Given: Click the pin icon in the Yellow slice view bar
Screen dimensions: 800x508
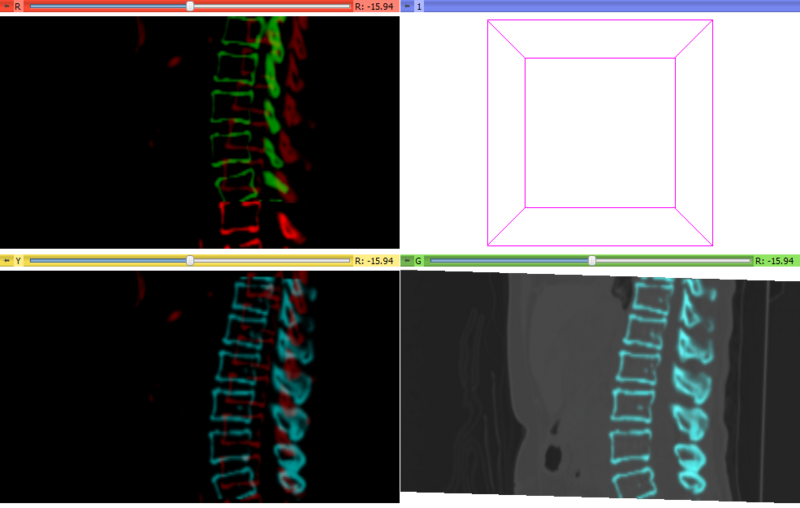Looking at the screenshot, I should (6, 260).
